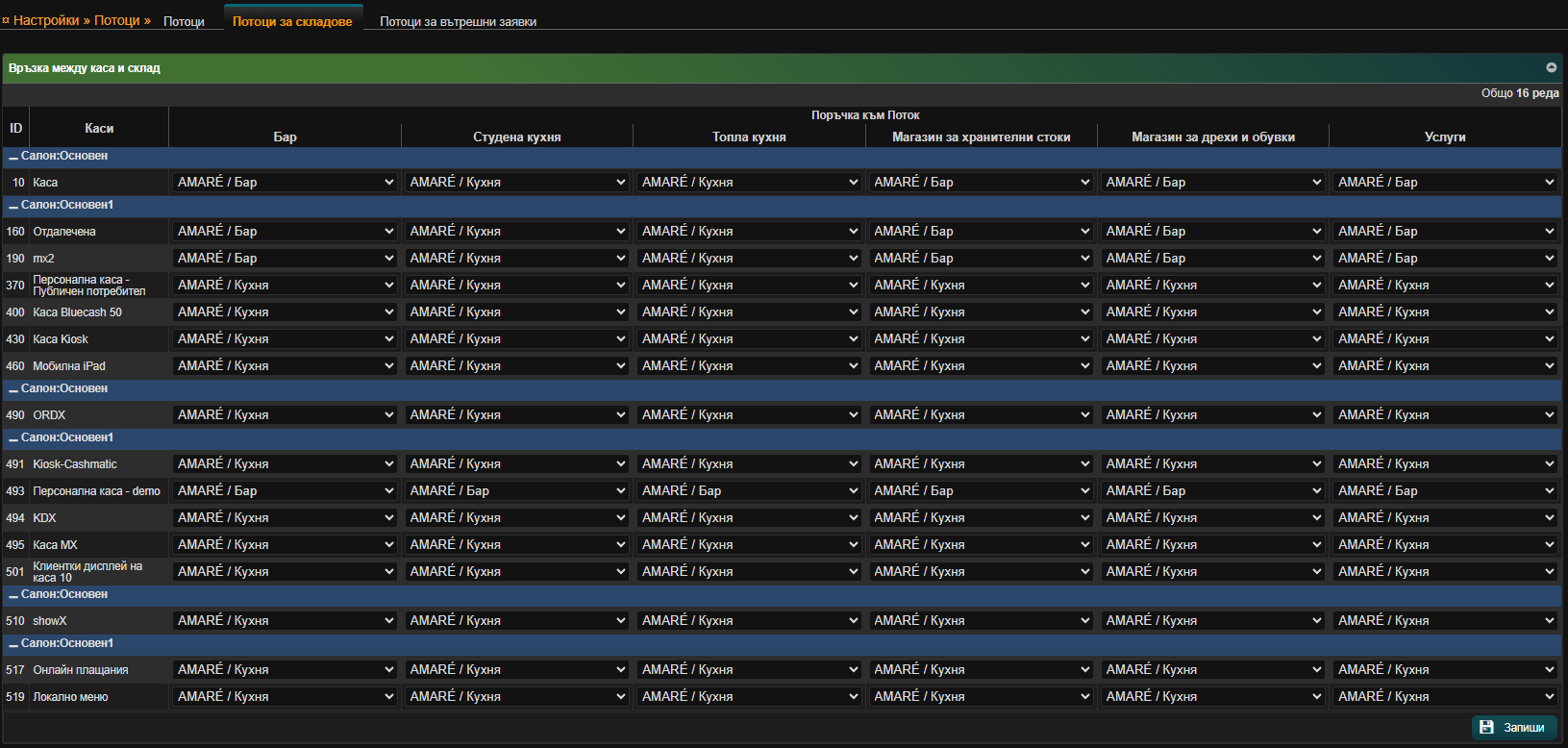Open Магазин за дрехи dropdown for Каса MX
The height and width of the screenshot is (748, 1568).
1213,544
